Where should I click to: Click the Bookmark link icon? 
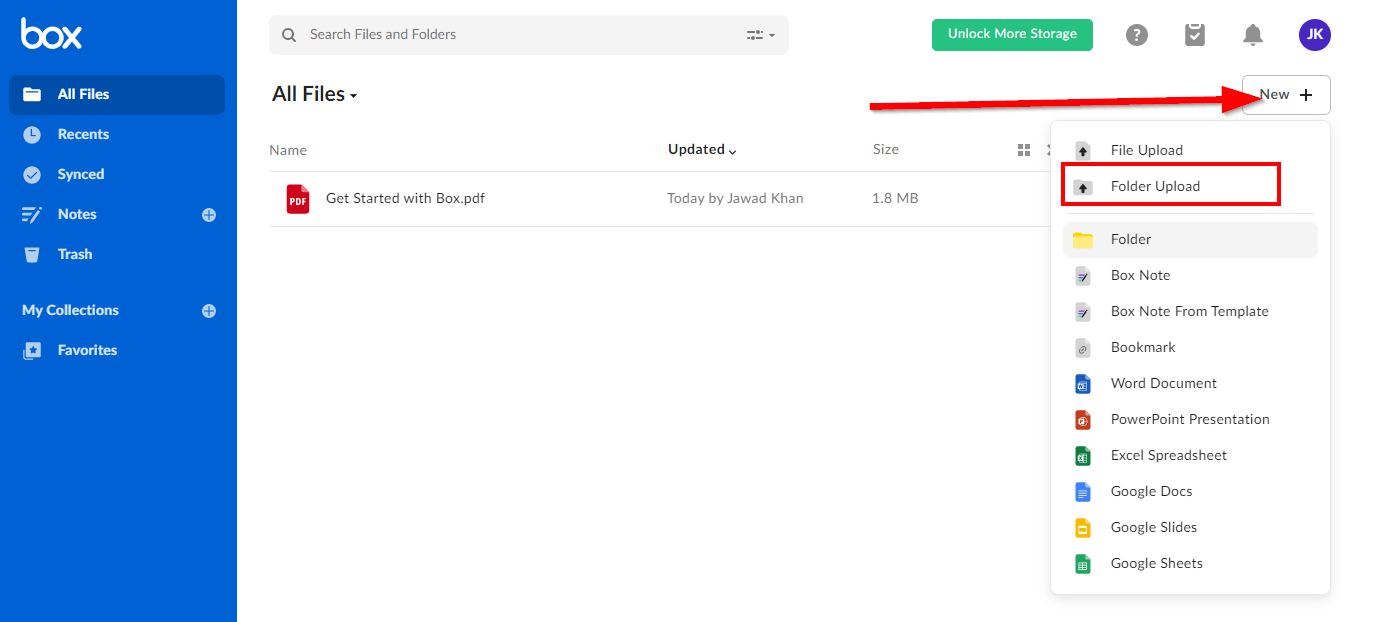tap(1083, 348)
